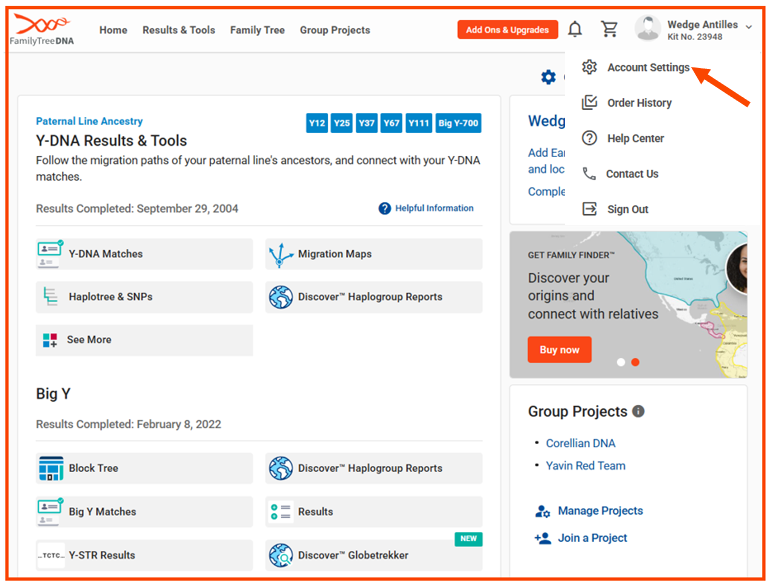Click globe icon in Y-DNA Haplogroup Reports
Image resolution: width=772 pixels, height=587 pixels.
[x=281, y=297]
